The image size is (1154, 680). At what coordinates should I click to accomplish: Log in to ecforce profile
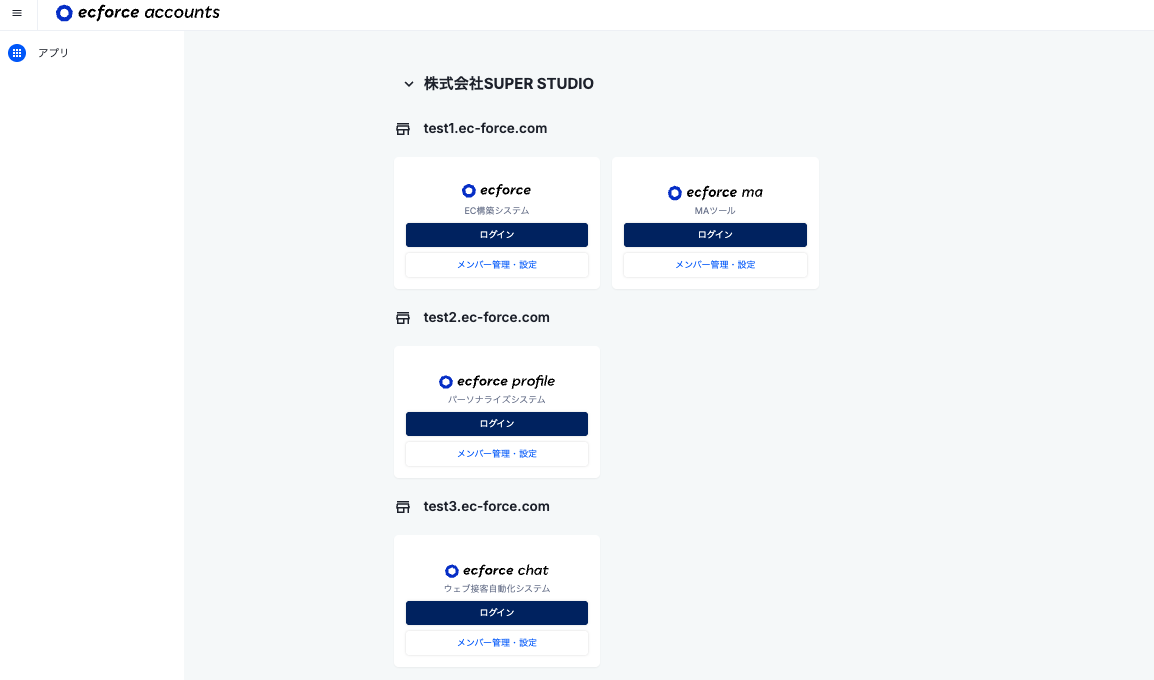497,423
